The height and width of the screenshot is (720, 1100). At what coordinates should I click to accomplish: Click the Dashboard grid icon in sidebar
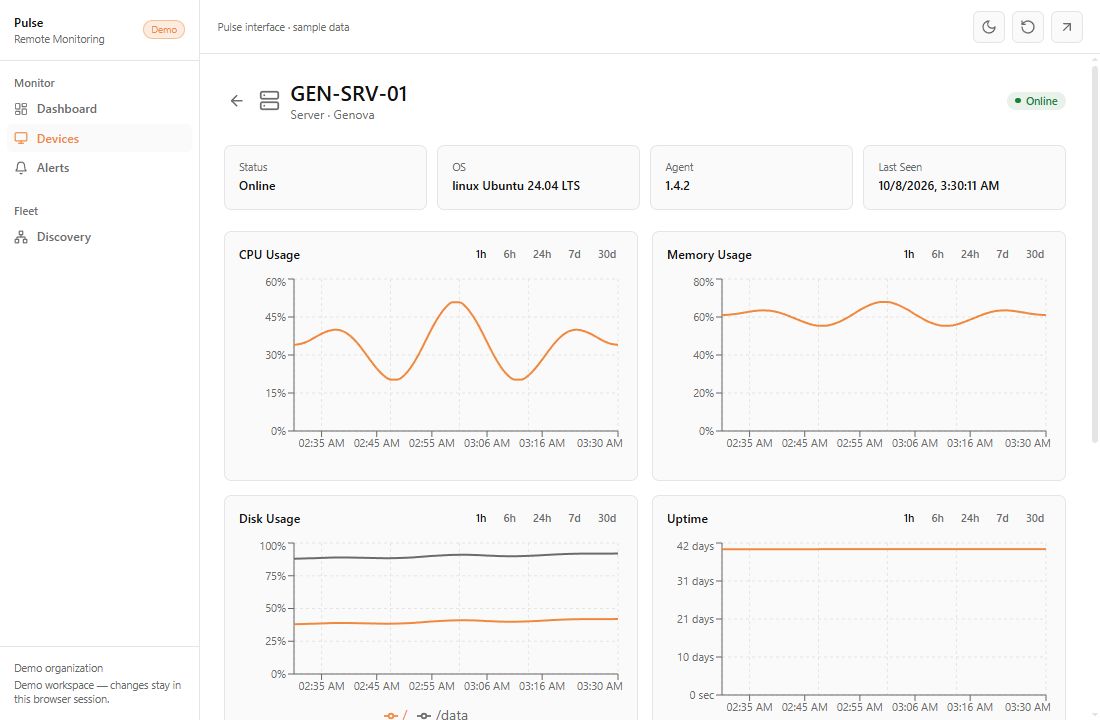click(21, 109)
